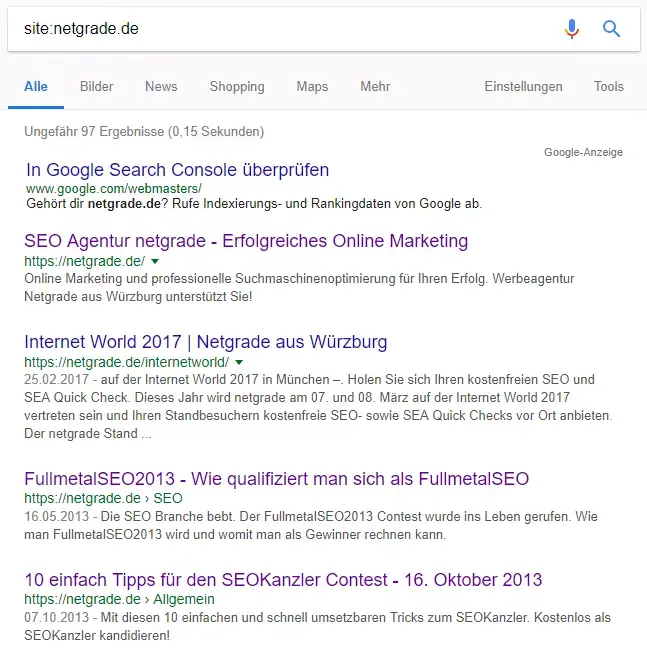Click the microphone voice search icon
647x655 pixels.
click(x=572, y=29)
